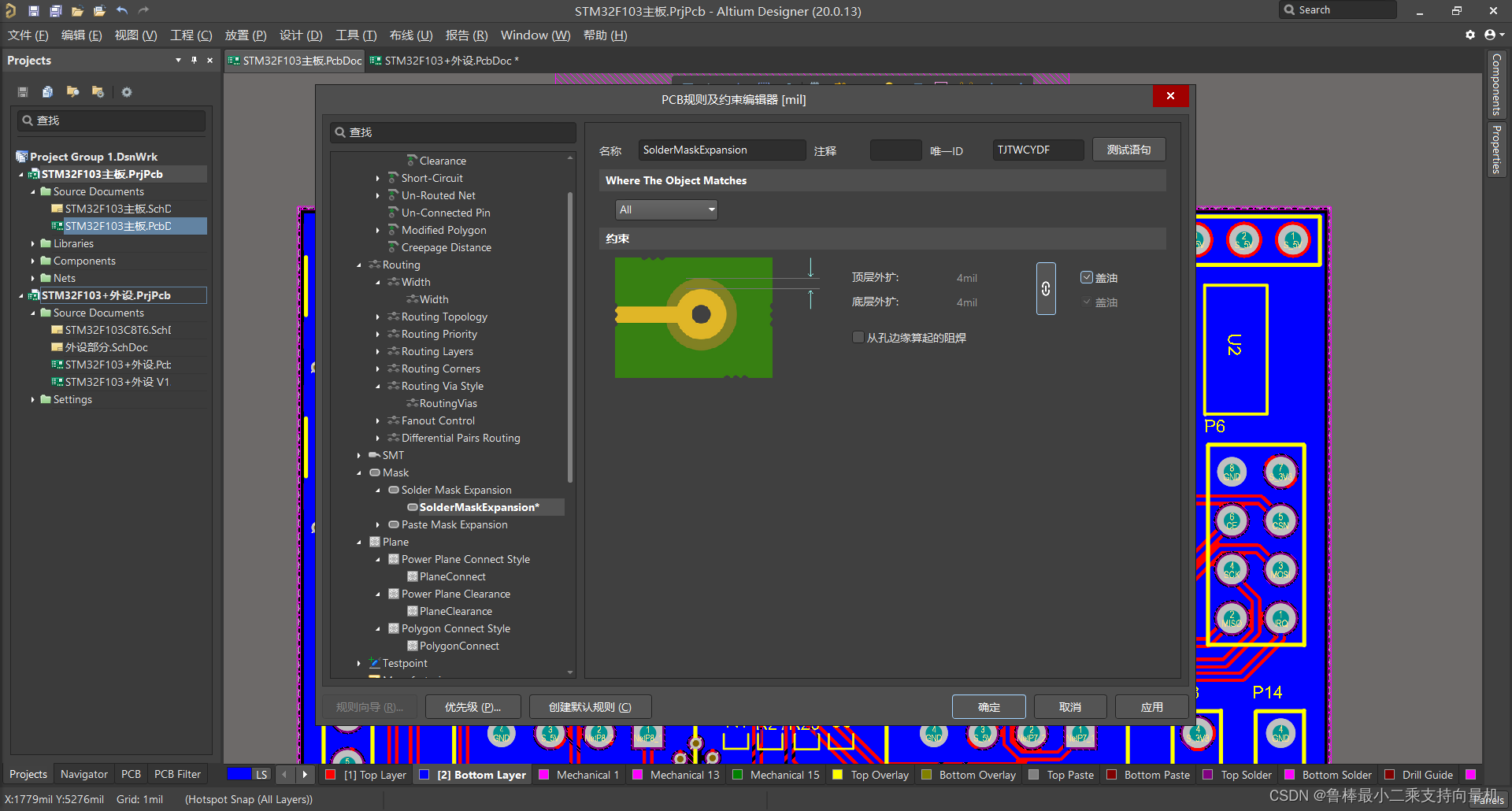Open the user account icon
This screenshot has height=811, width=1512.
(x=1493, y=35)
